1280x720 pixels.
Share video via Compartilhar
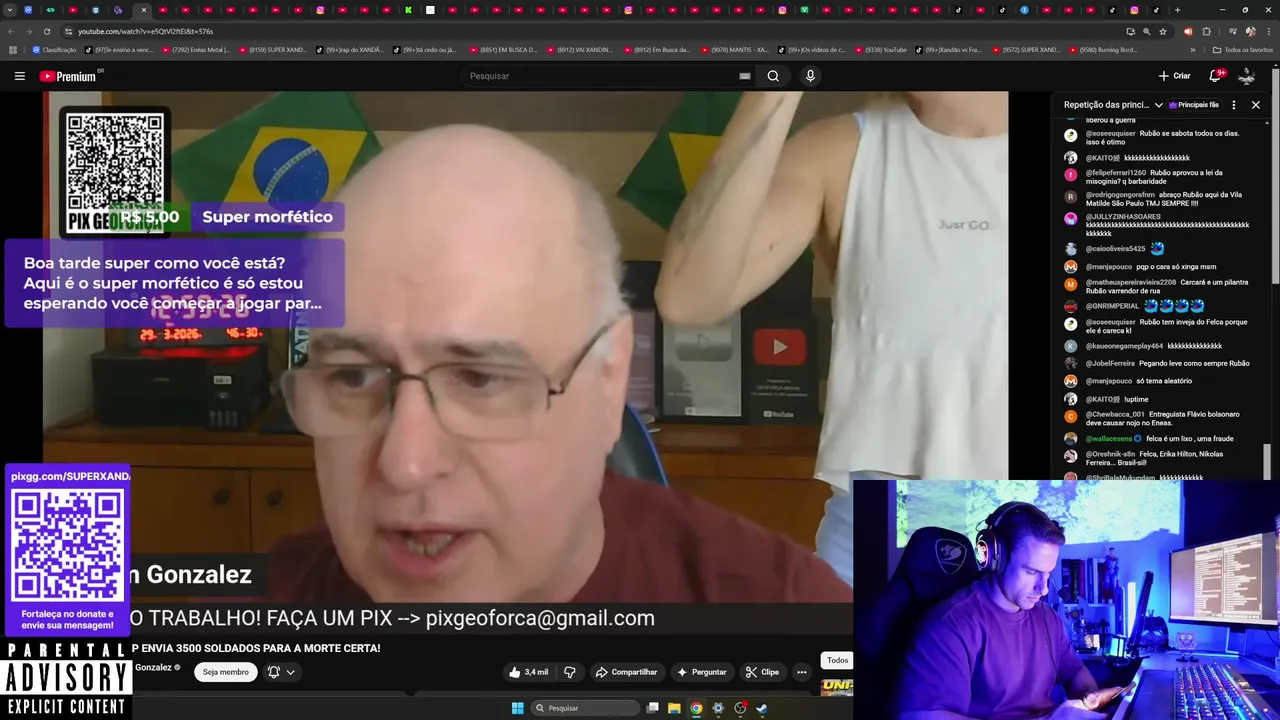626,672
